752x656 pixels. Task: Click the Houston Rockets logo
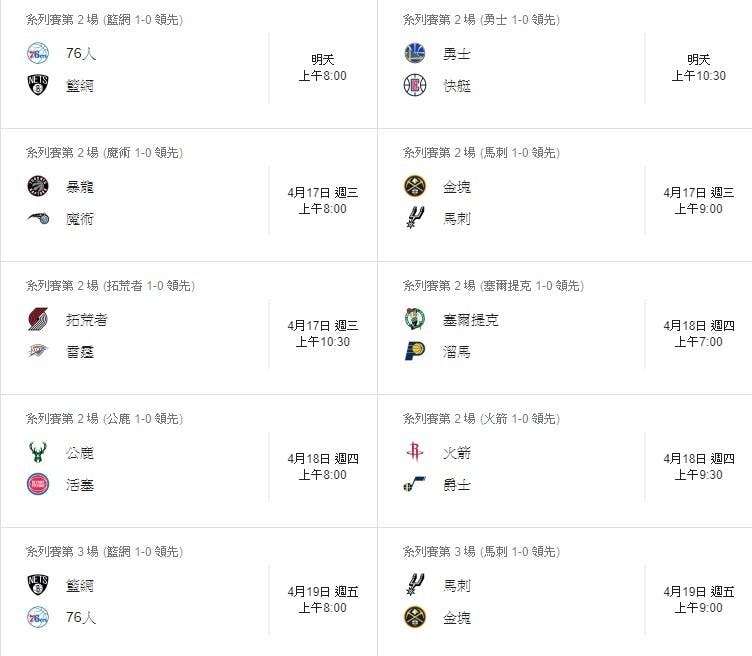click(414, 452)
